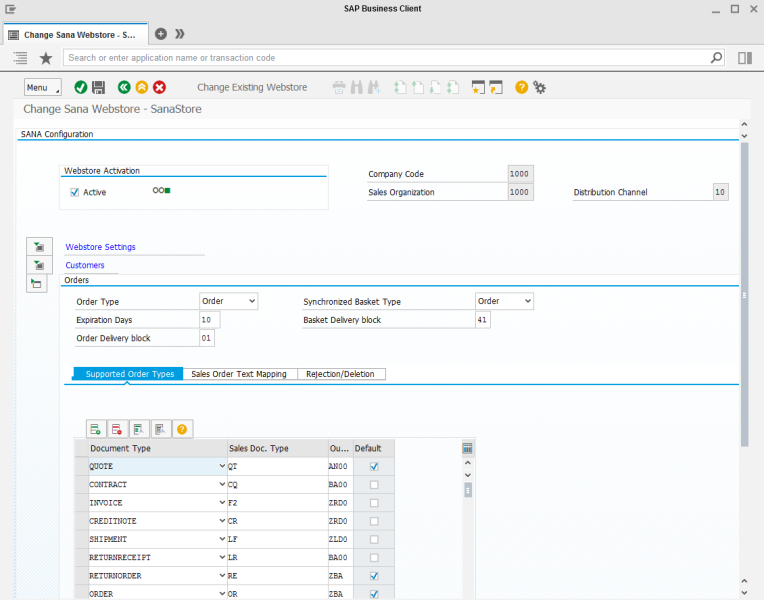The image size is (764, 600).
Task: Click table help question mark icon
Action: point(182,429)
